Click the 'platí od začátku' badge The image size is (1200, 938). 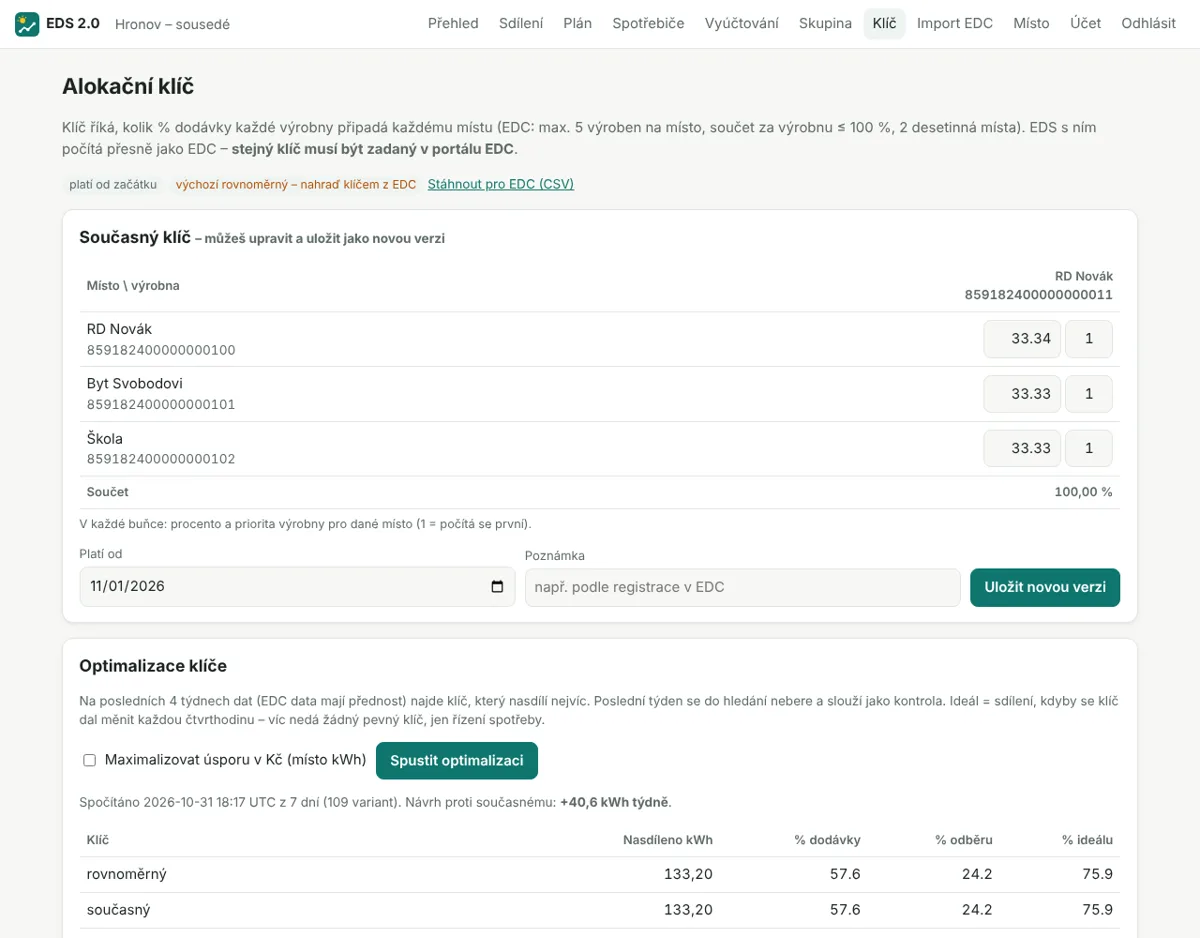click(113, 184)
